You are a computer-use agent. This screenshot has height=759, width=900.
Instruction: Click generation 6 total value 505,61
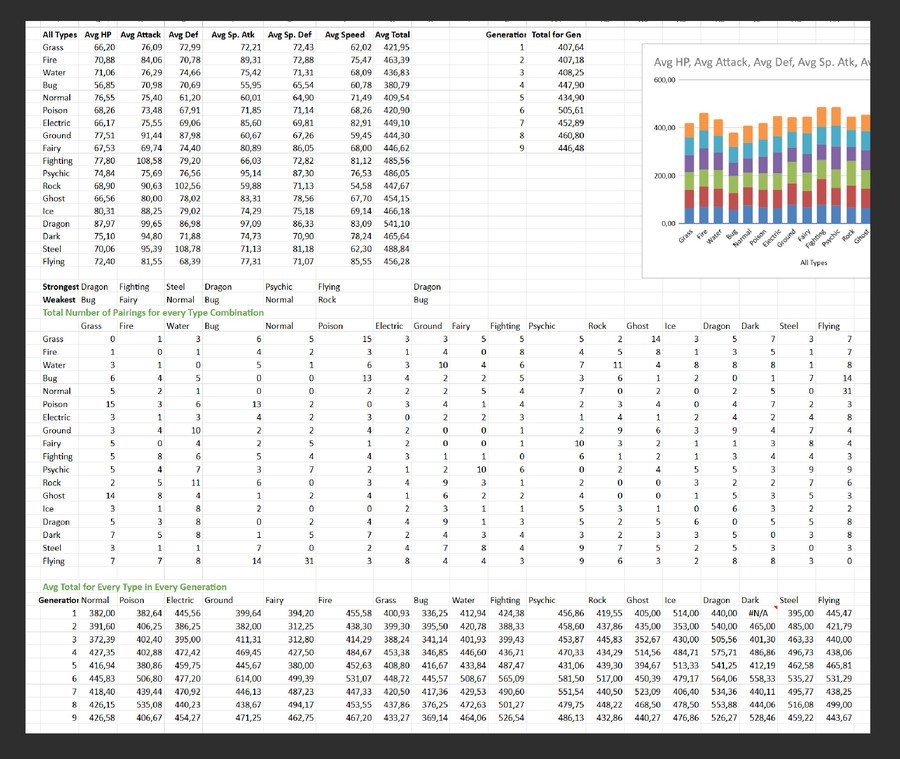(x=571, y=110)
